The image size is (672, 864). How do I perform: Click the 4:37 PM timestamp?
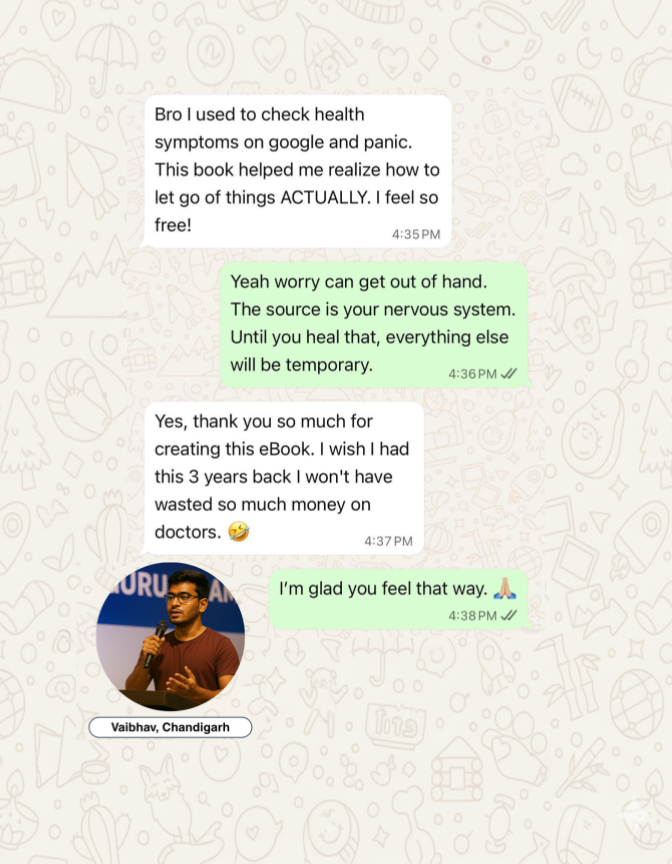pyautogui.click(x=388, y=541)
